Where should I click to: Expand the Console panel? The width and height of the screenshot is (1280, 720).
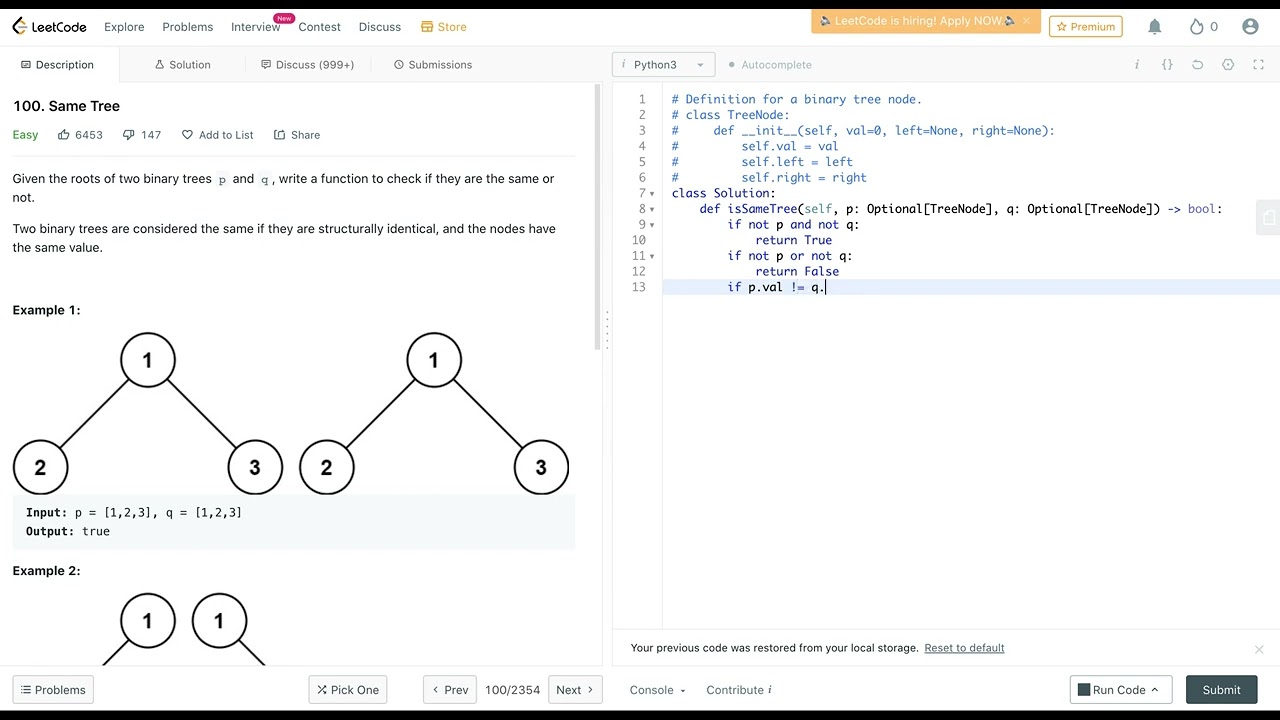pos(657,690)
